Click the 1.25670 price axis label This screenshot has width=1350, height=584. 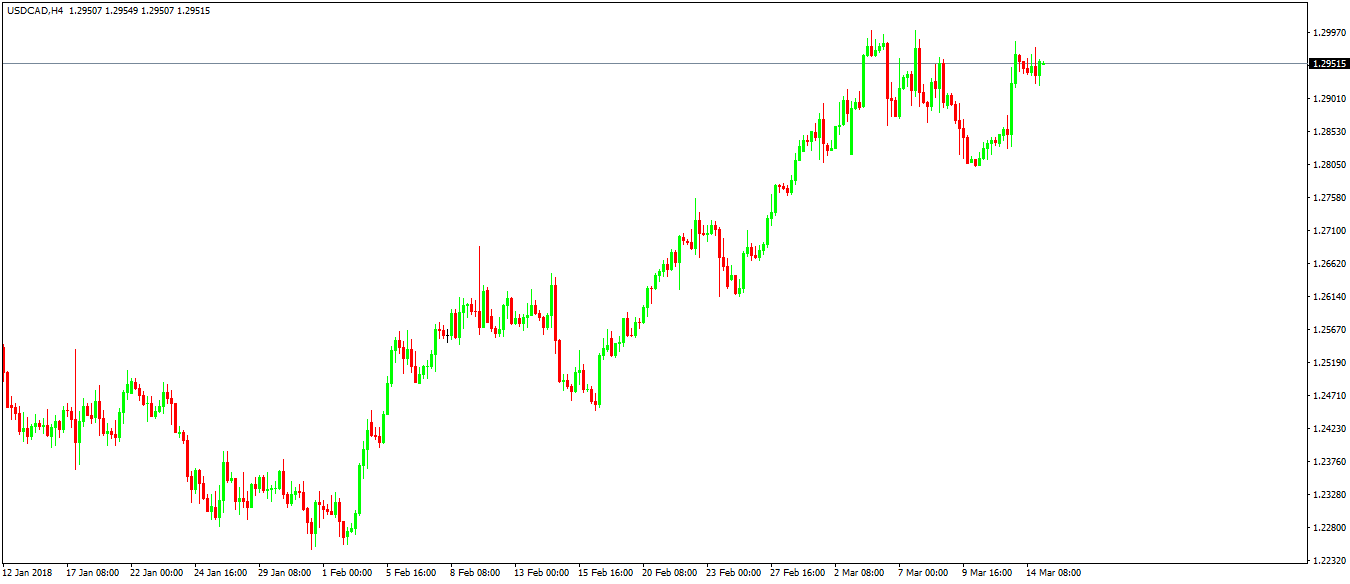point(1329,329)
